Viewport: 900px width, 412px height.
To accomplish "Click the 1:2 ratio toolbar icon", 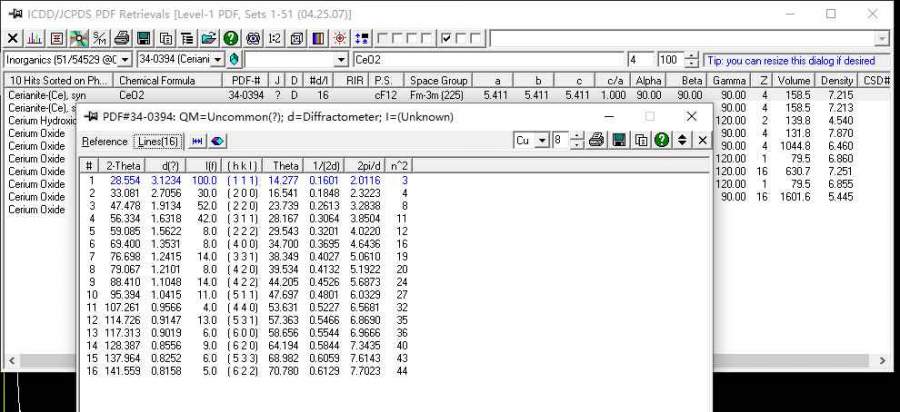I will (275, 39).
